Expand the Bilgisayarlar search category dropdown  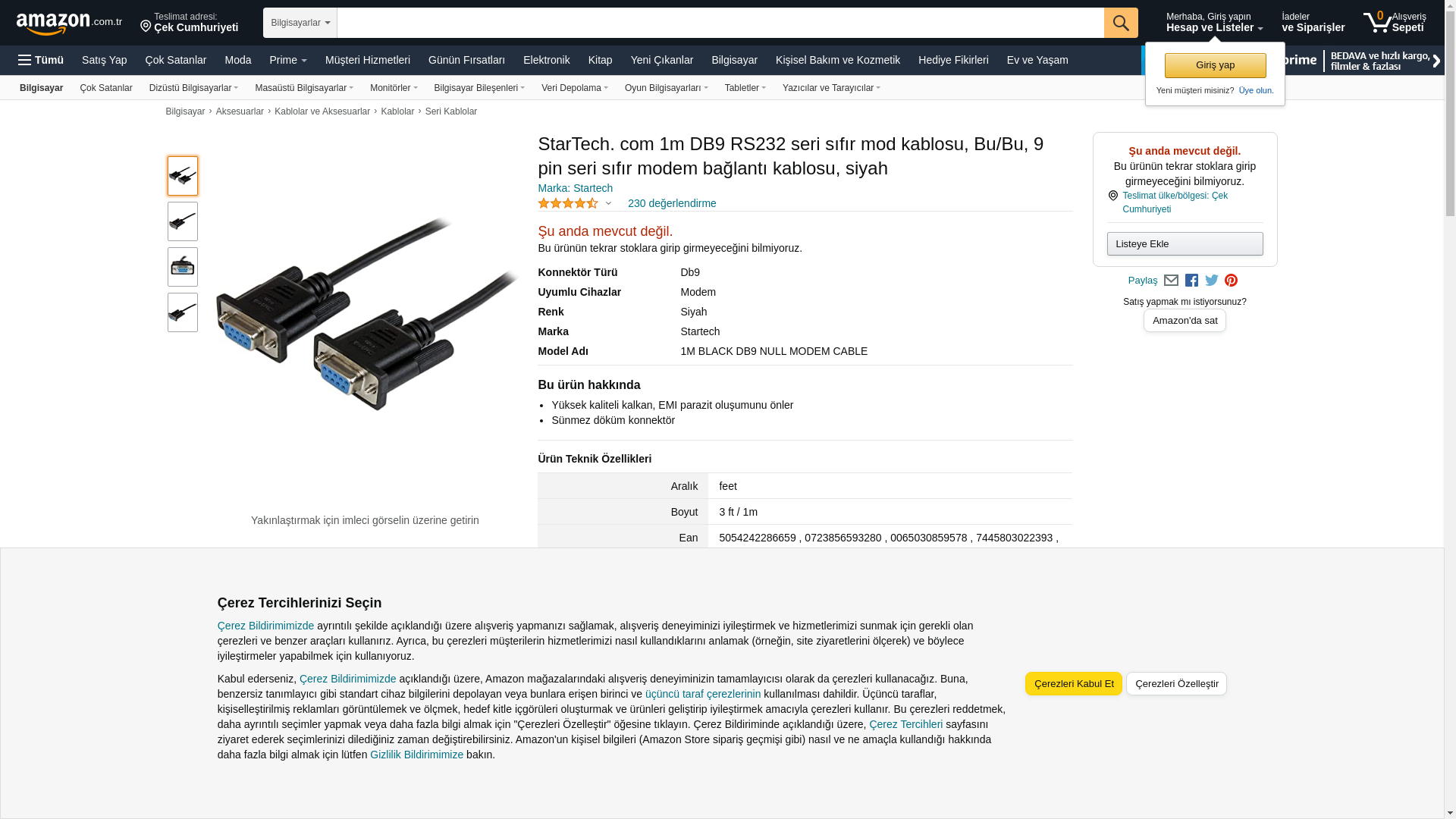[300, 23]
